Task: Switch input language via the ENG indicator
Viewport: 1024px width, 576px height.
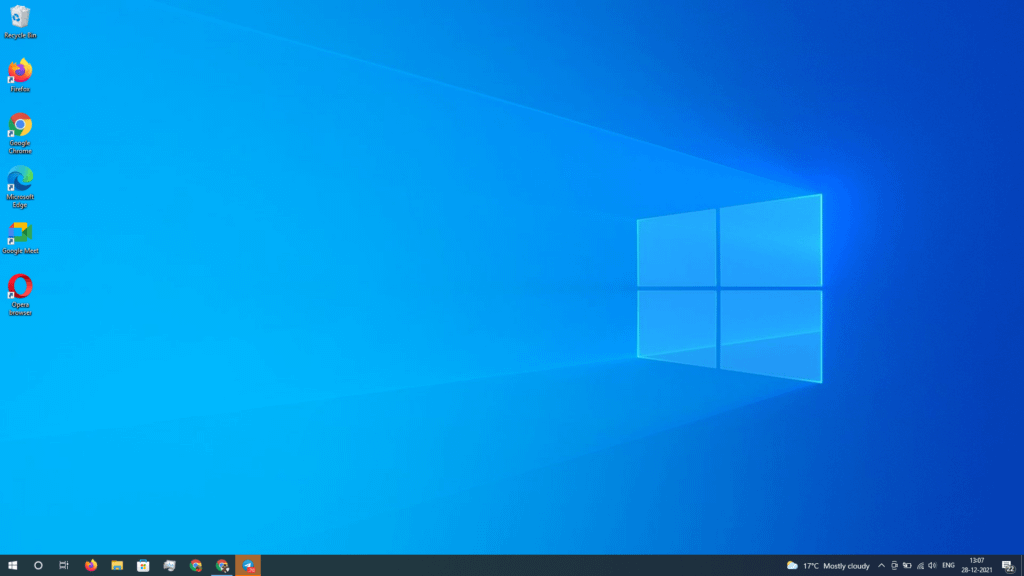Action: tap(948, 565)
